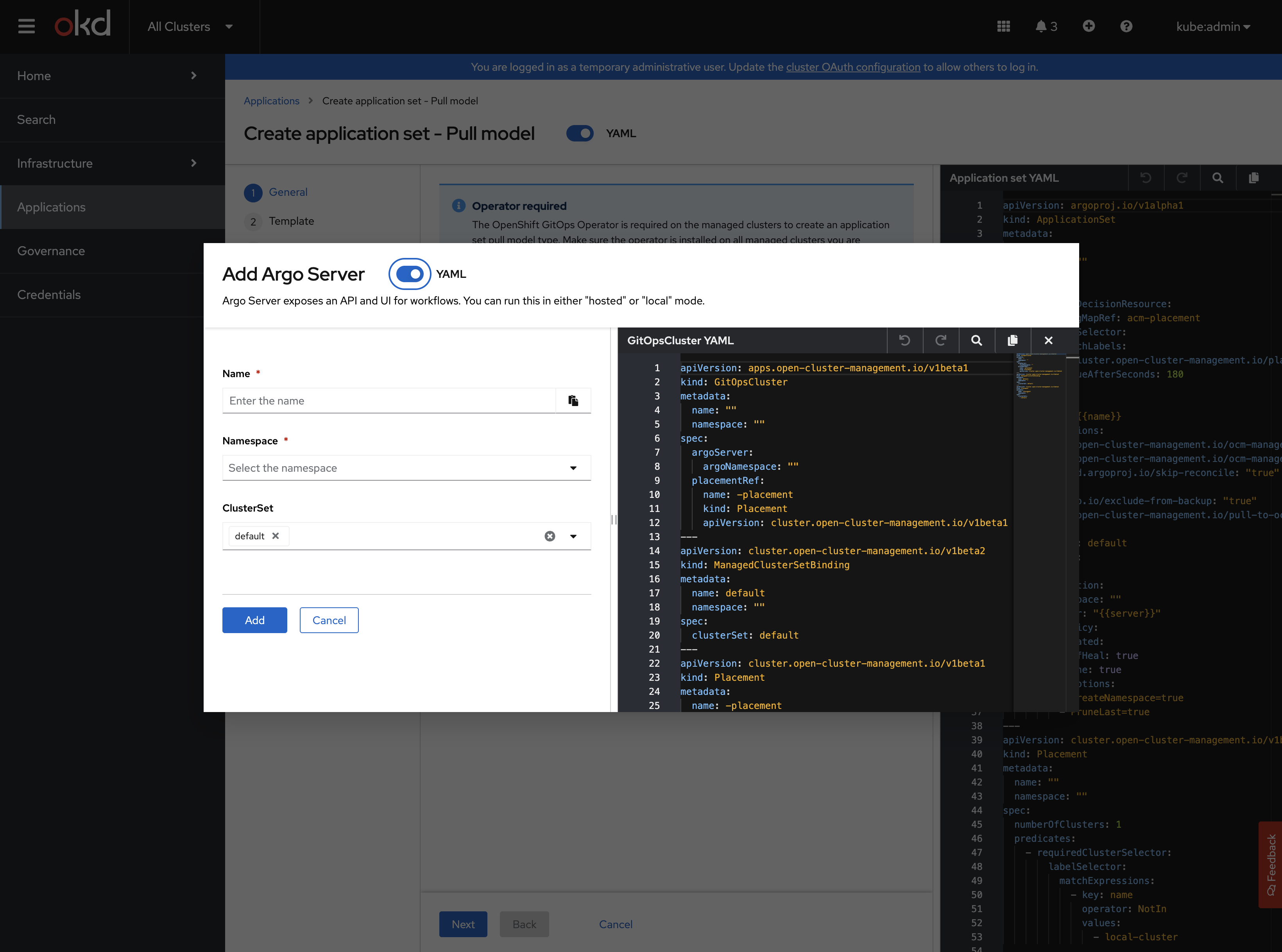Click the cluster OAuth configuration link

point(853,67)
